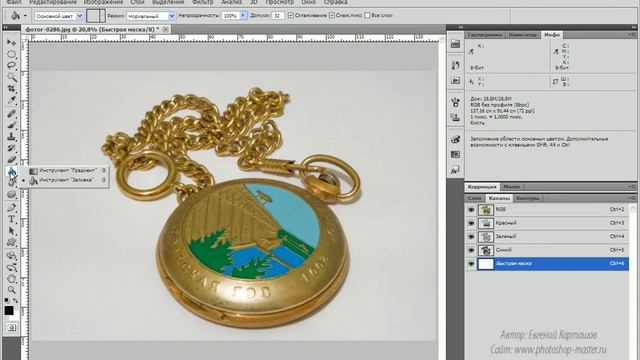The height and width of the screenshot is (360, 640).
Task: Click the Непрозрачность 100% field
Action: [230, 16]
